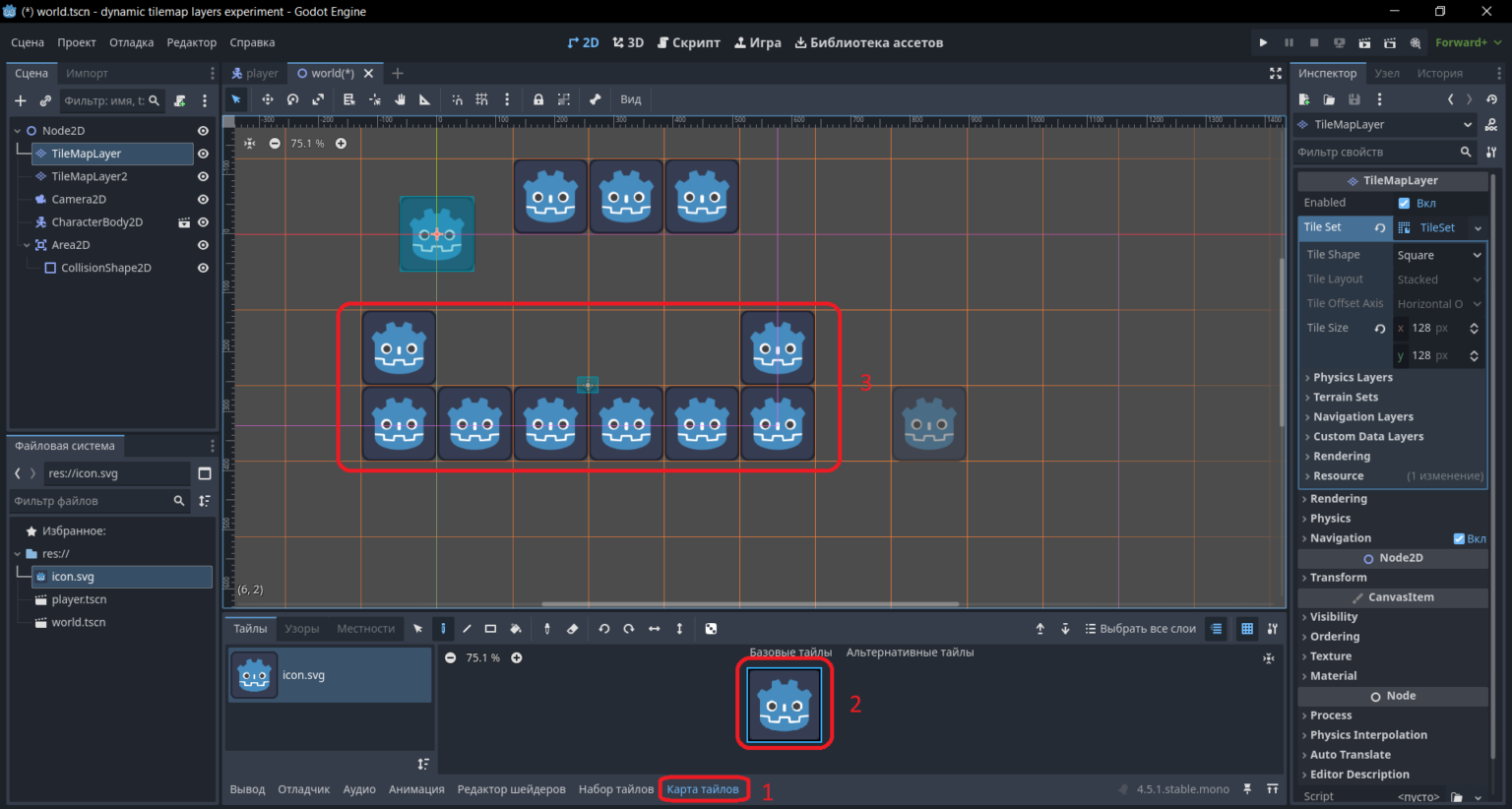Toggle visibility of CollisionShape2D node
This screenshot has height=809, width=1512.
click(x=203, y=268)
